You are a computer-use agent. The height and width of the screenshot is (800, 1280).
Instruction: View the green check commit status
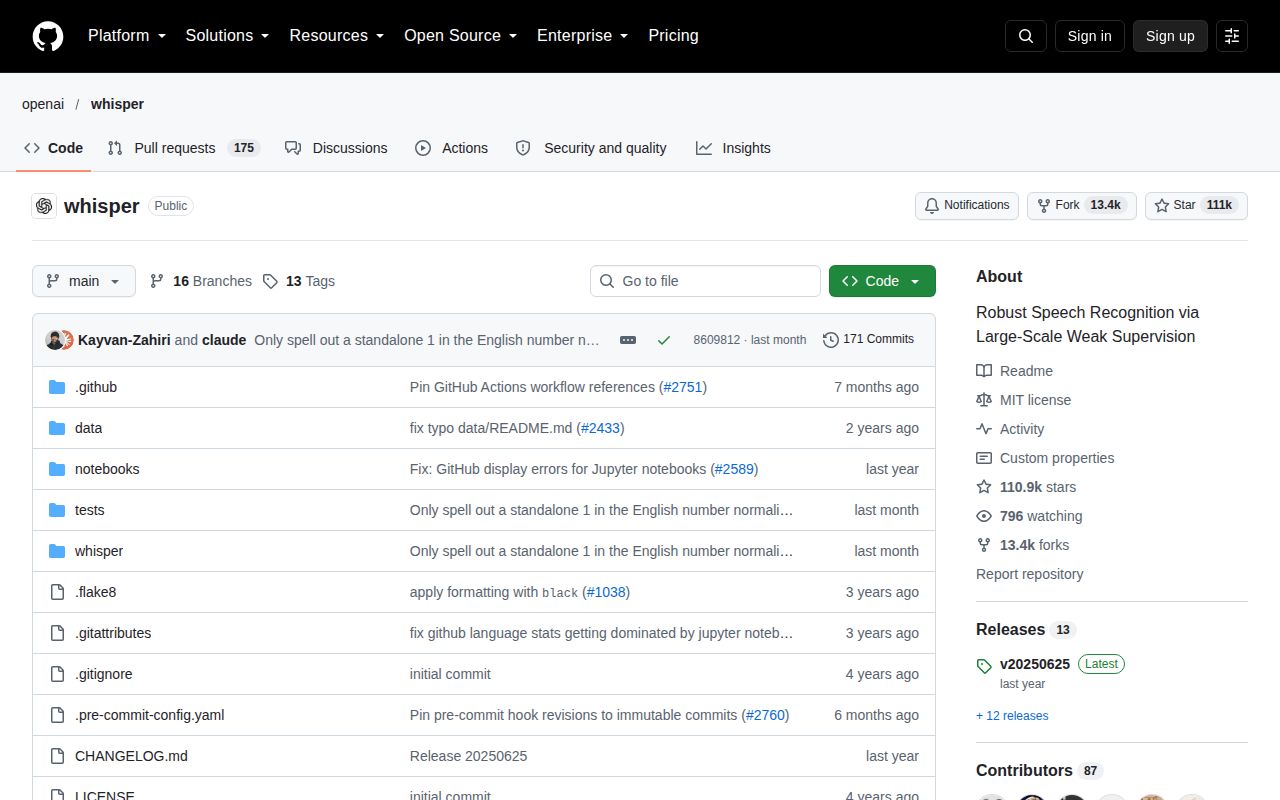pyautogui.click(x=664, y=340)
